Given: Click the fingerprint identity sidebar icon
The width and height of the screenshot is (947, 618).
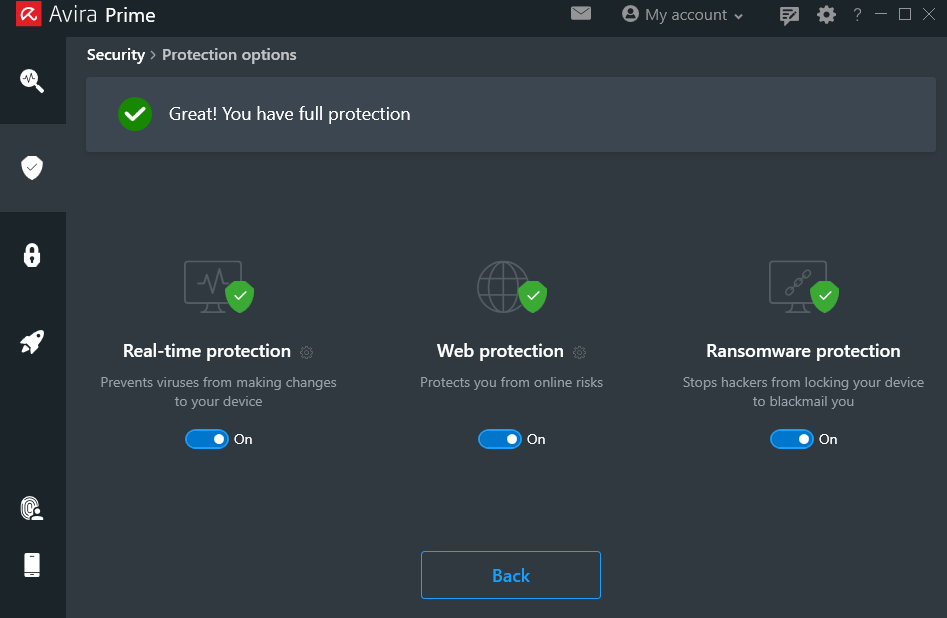Looking at the screenshot, I should [32, 508].
